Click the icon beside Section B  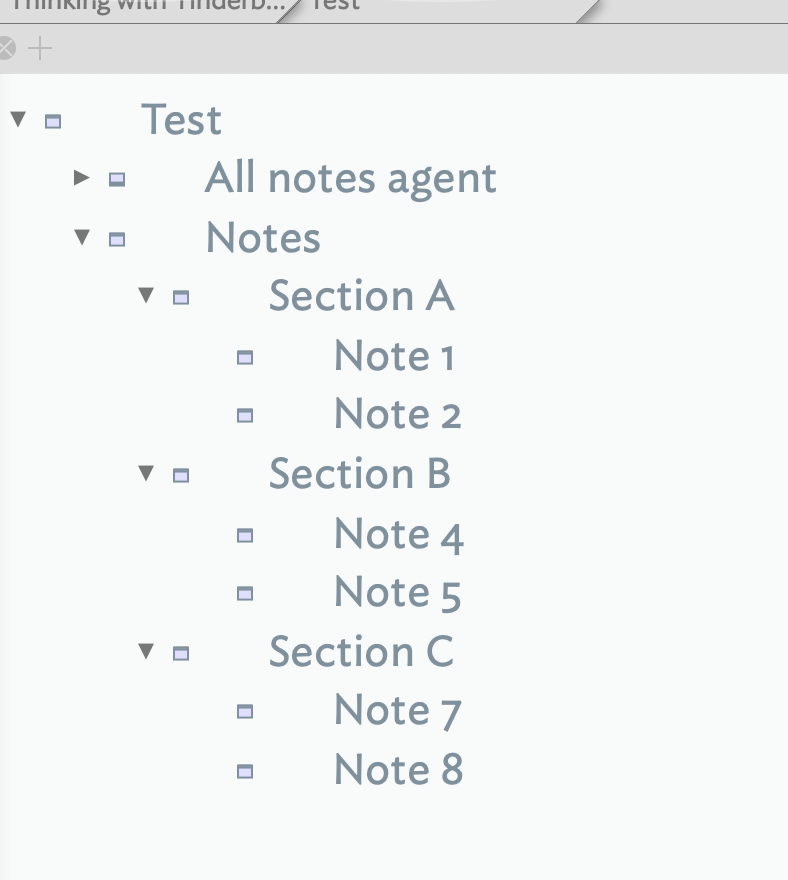pyautogui.click(x=181, y=475)
